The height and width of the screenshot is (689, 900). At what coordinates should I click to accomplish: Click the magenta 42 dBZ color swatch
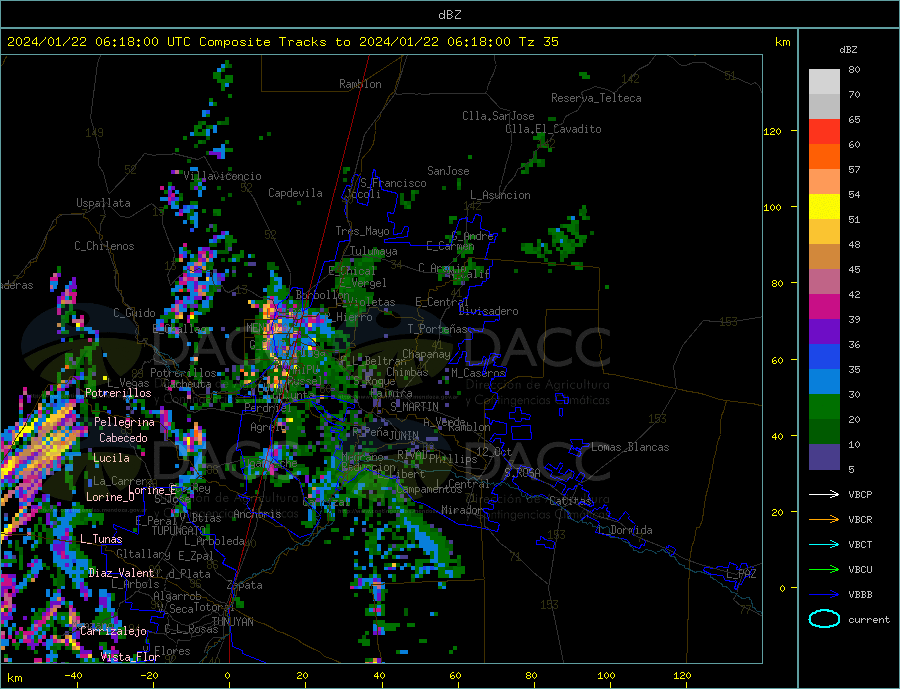pyautogui.click(x=824, y=307)
